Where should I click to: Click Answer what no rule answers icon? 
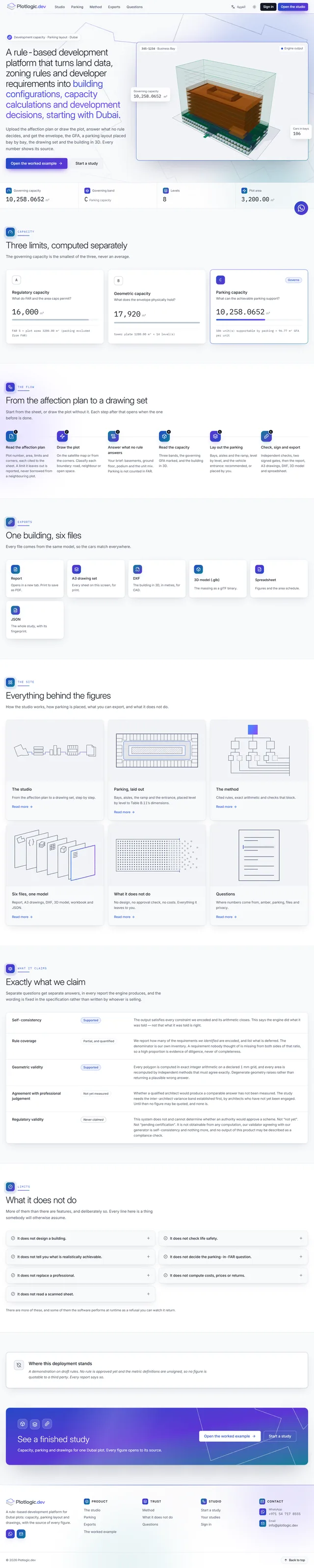113,436
